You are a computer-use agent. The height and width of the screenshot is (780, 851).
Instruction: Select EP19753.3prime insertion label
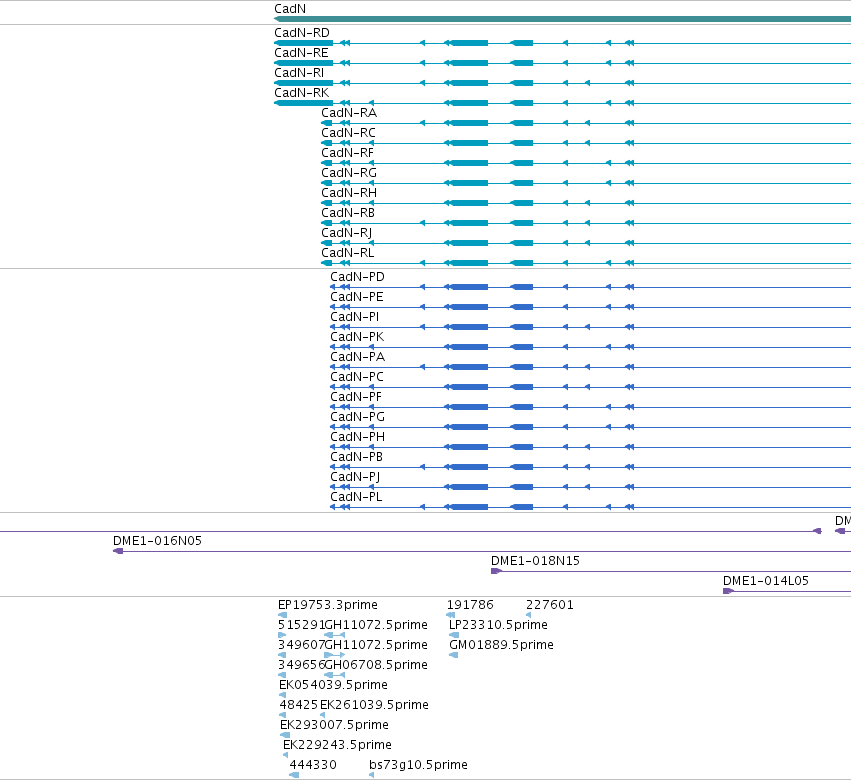pos(328,605)
